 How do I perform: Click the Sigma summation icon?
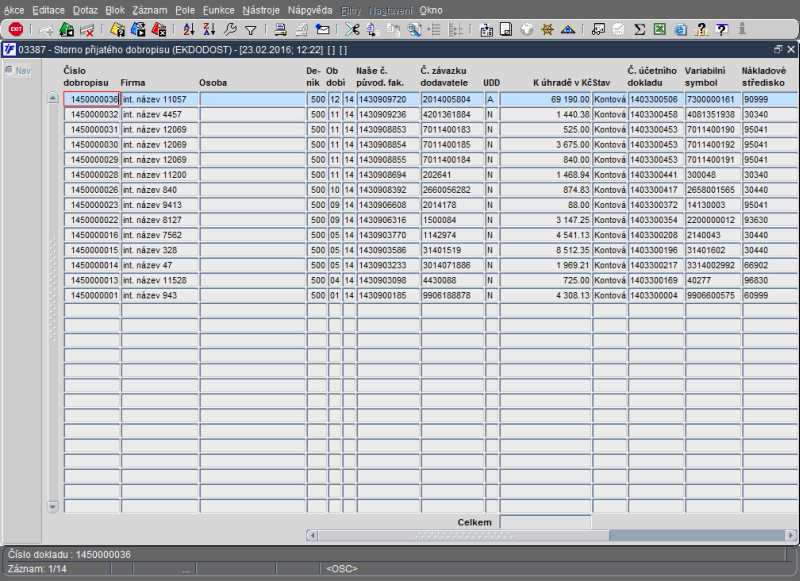coord(639,30)
